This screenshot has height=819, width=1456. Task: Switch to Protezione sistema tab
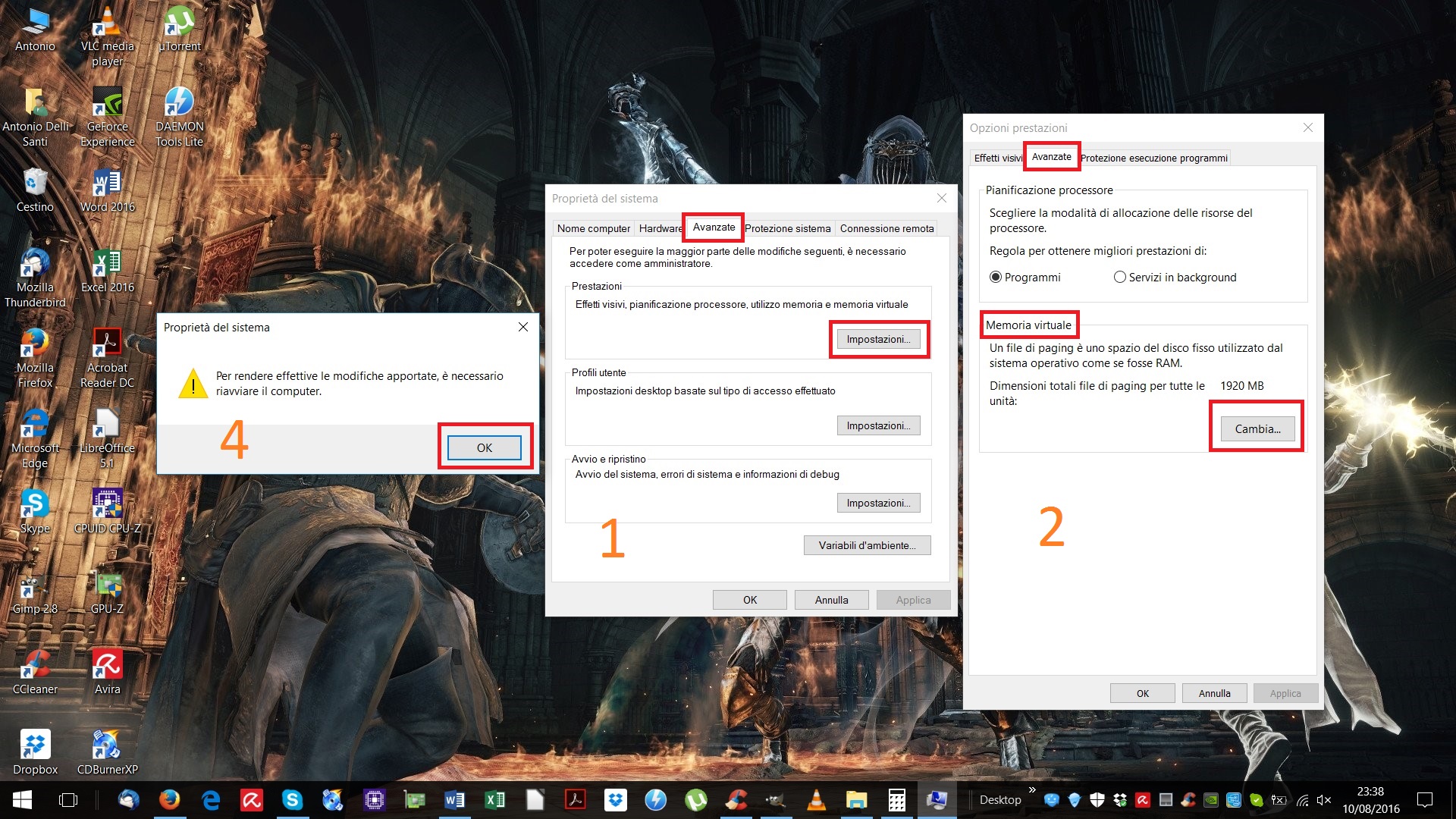(x=788, y=228)
